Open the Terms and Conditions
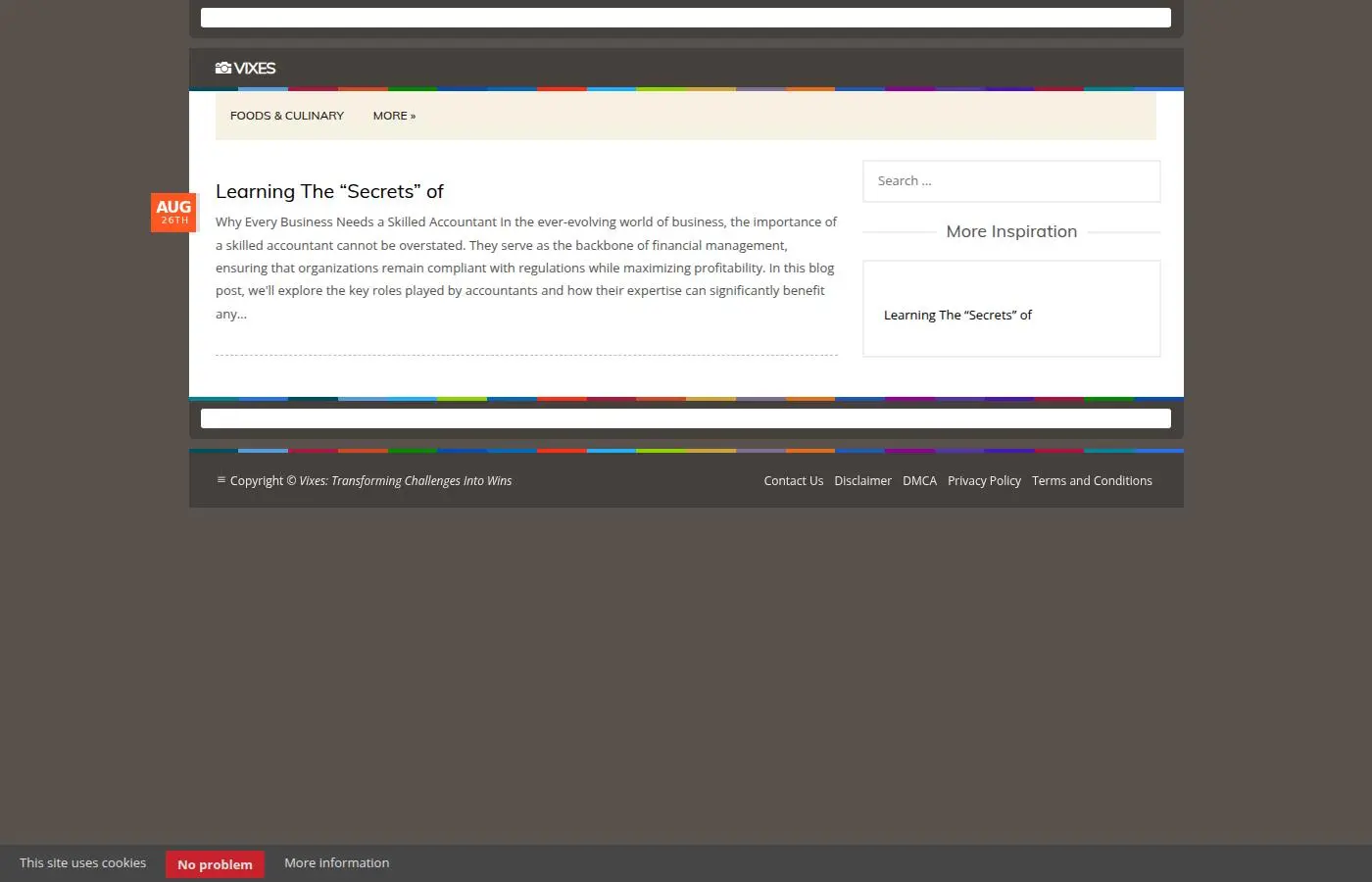The image size is (1372, 882). tap(1092, 480)
